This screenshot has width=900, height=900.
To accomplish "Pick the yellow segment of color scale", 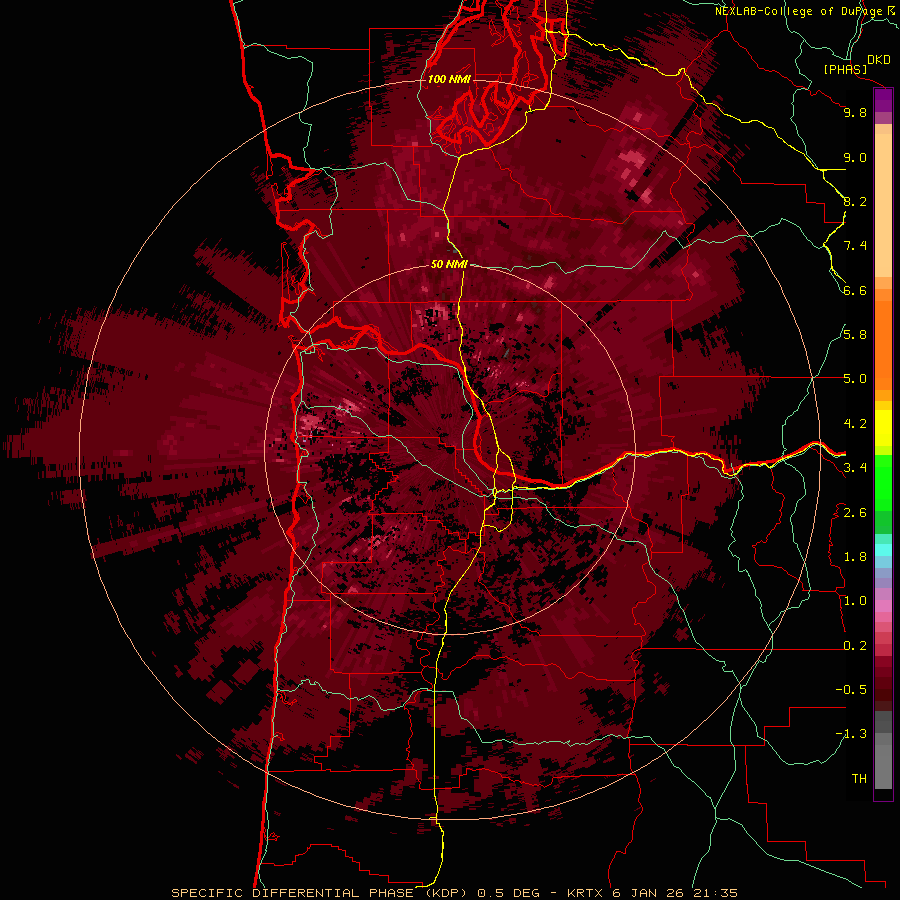I will point(883,428).
